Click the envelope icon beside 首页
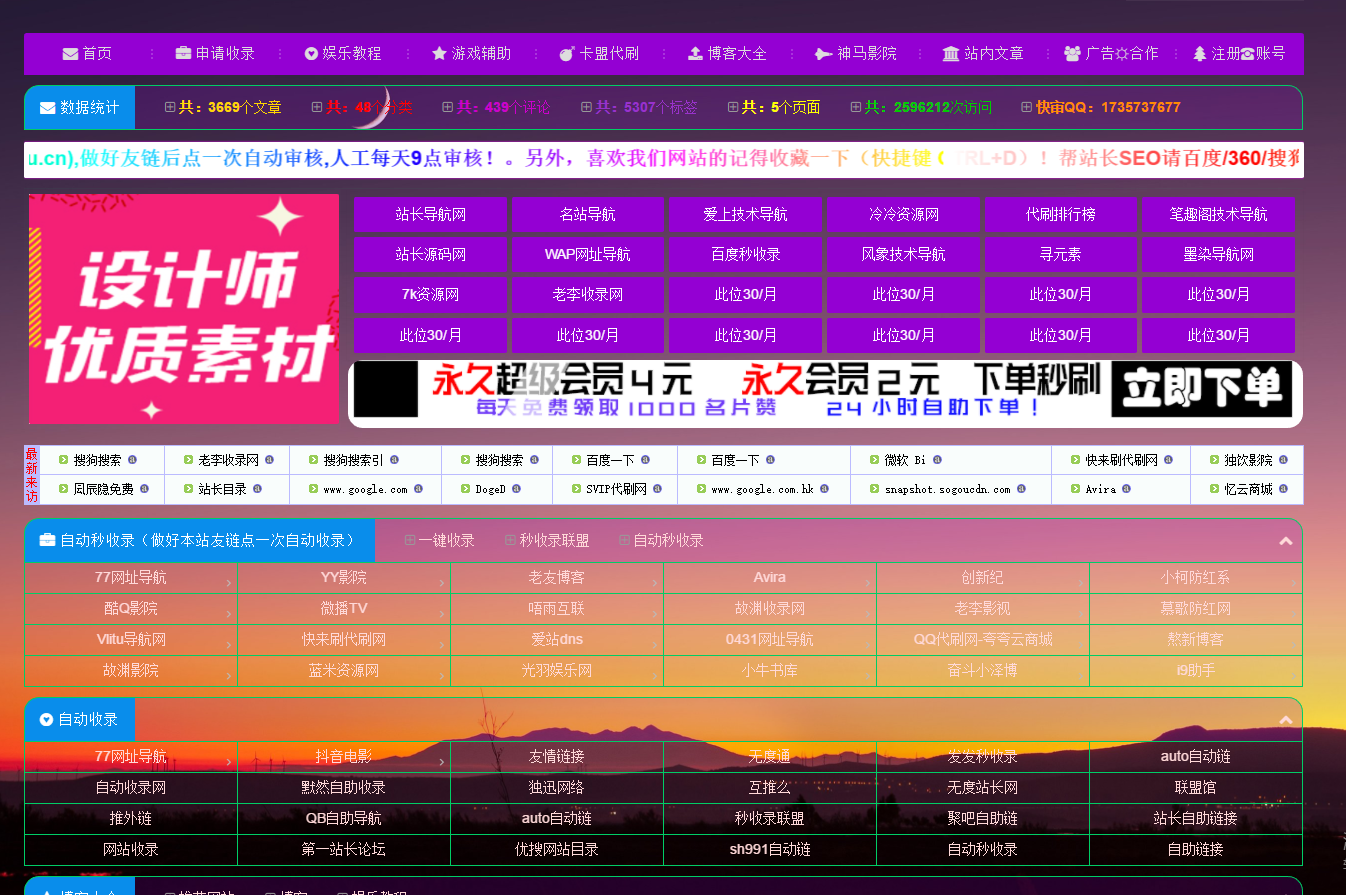1346x895 pixels. pyautogui.click(x=68, y=55)
